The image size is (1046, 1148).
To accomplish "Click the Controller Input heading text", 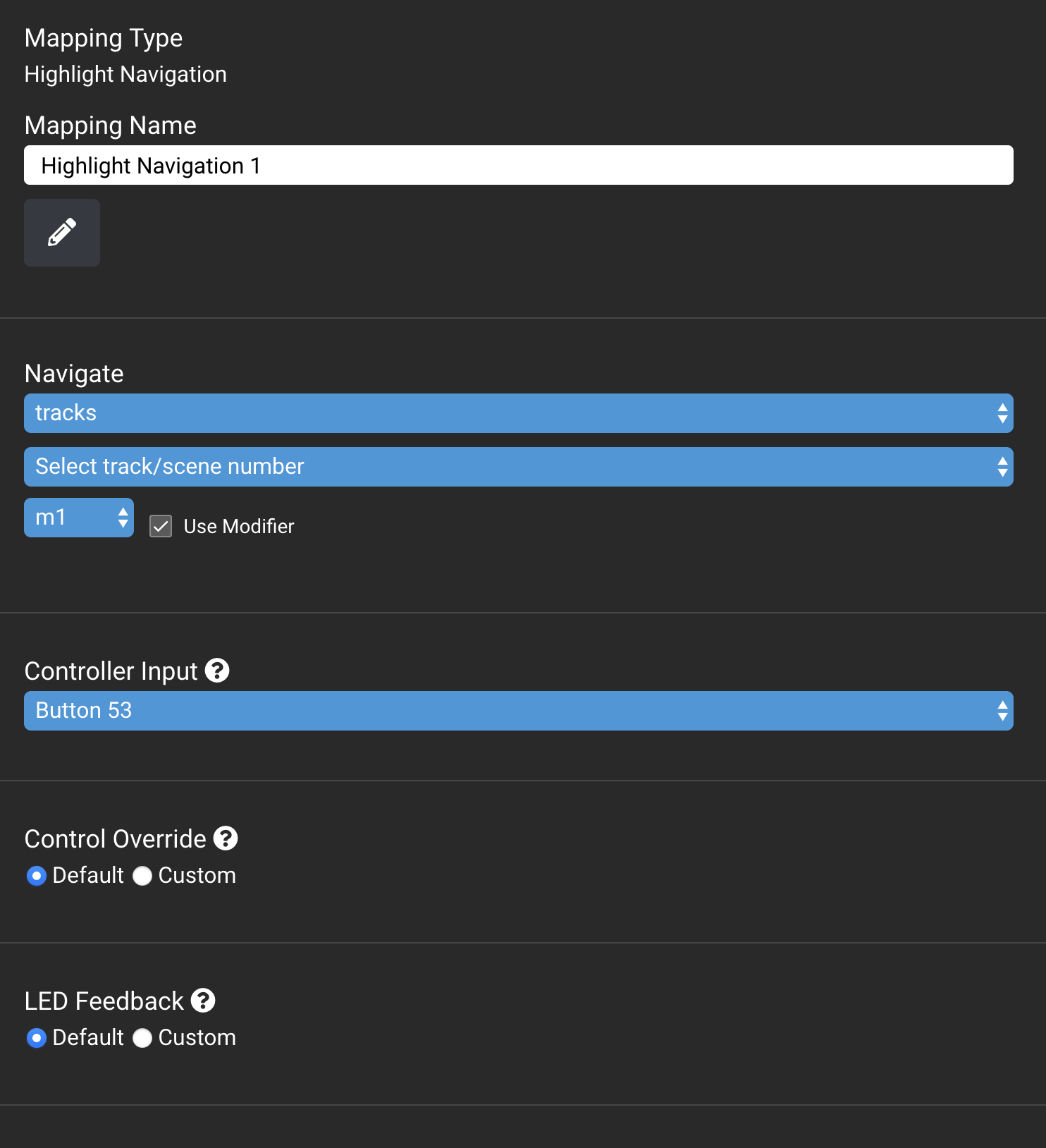I will click(x=111, y=671).
